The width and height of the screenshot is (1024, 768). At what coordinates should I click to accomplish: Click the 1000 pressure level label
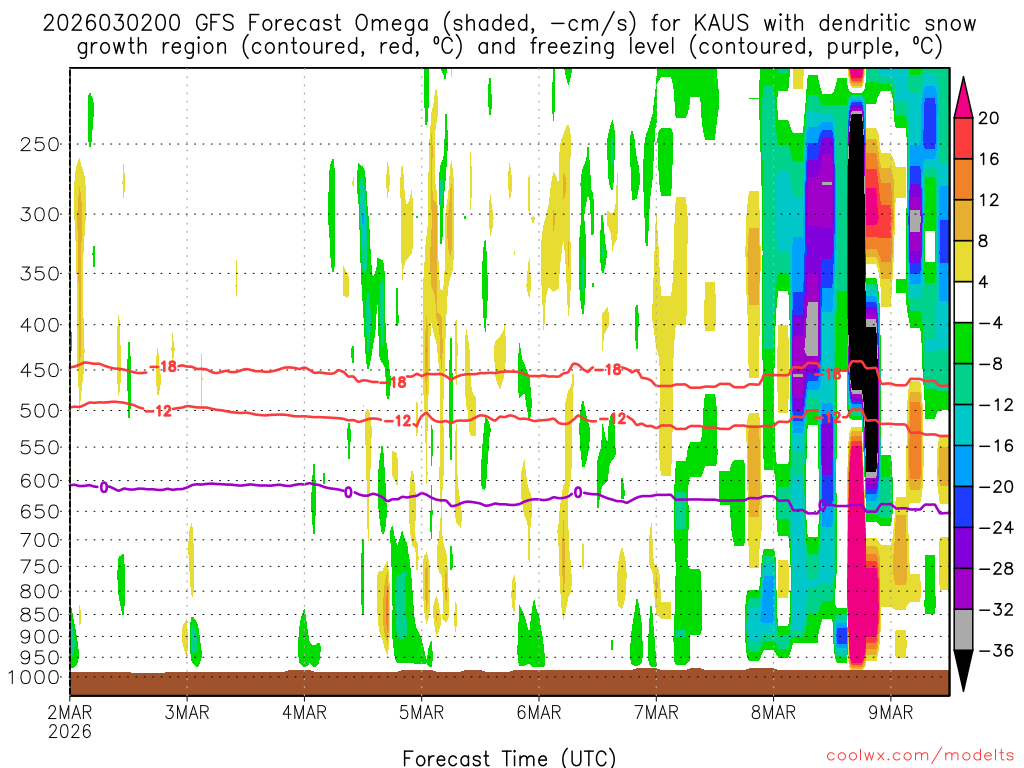coord(36,677)
